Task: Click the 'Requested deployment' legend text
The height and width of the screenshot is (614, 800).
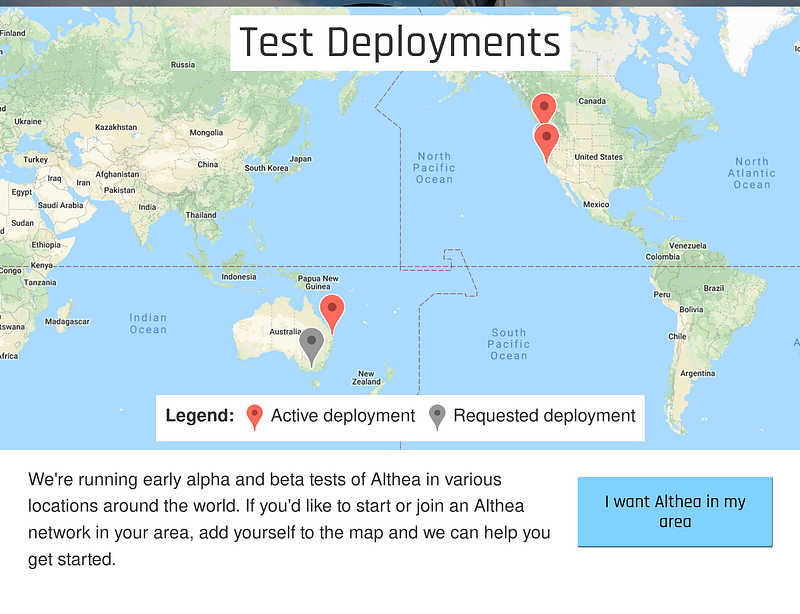Action: 544,416
